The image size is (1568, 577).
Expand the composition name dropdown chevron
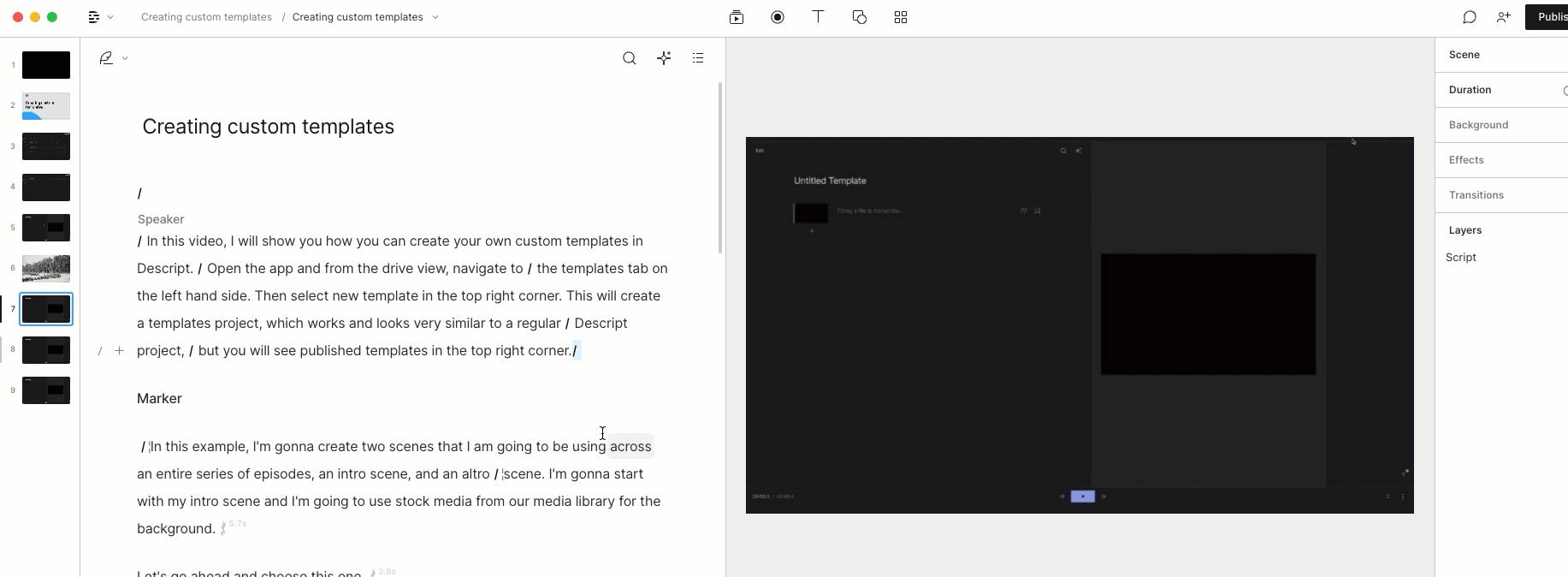[435, 17]
